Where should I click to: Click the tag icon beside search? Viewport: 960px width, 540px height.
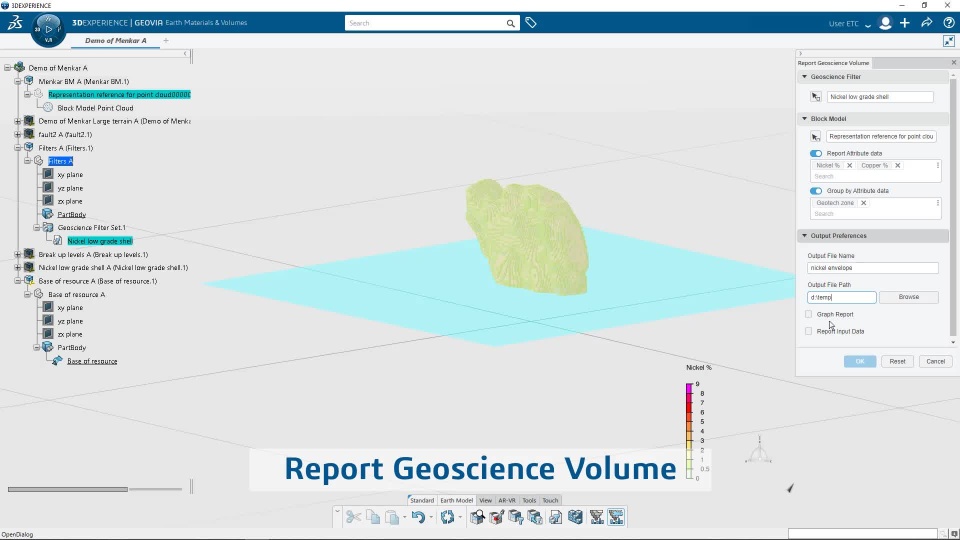click(531, 23)
